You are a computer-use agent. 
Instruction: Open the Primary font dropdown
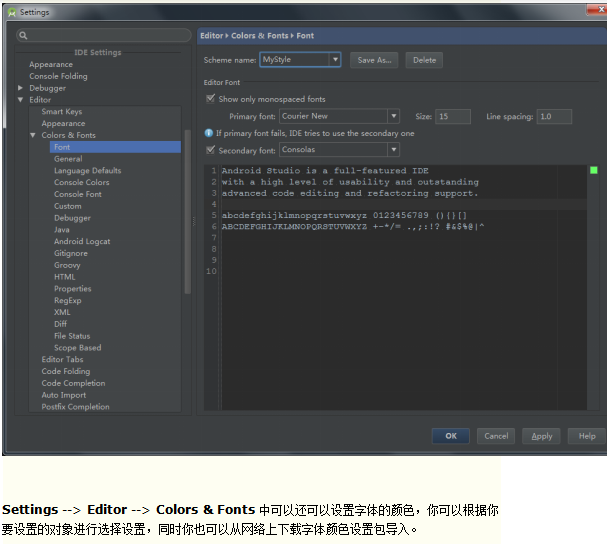point(393,117)
